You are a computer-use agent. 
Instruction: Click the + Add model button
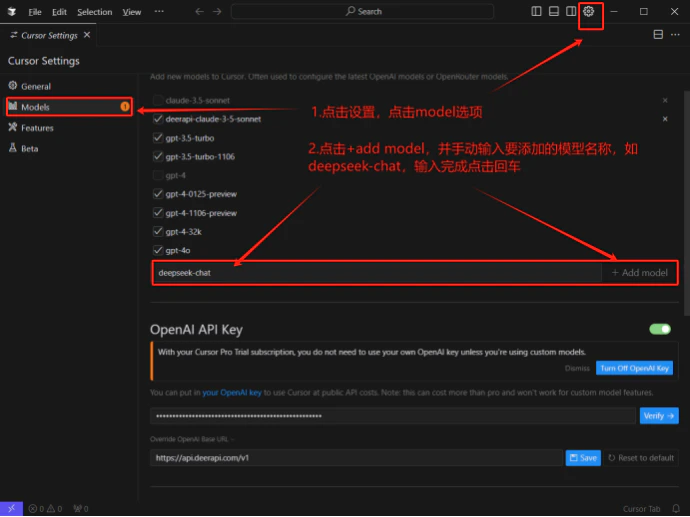click(x=639, y=273)
